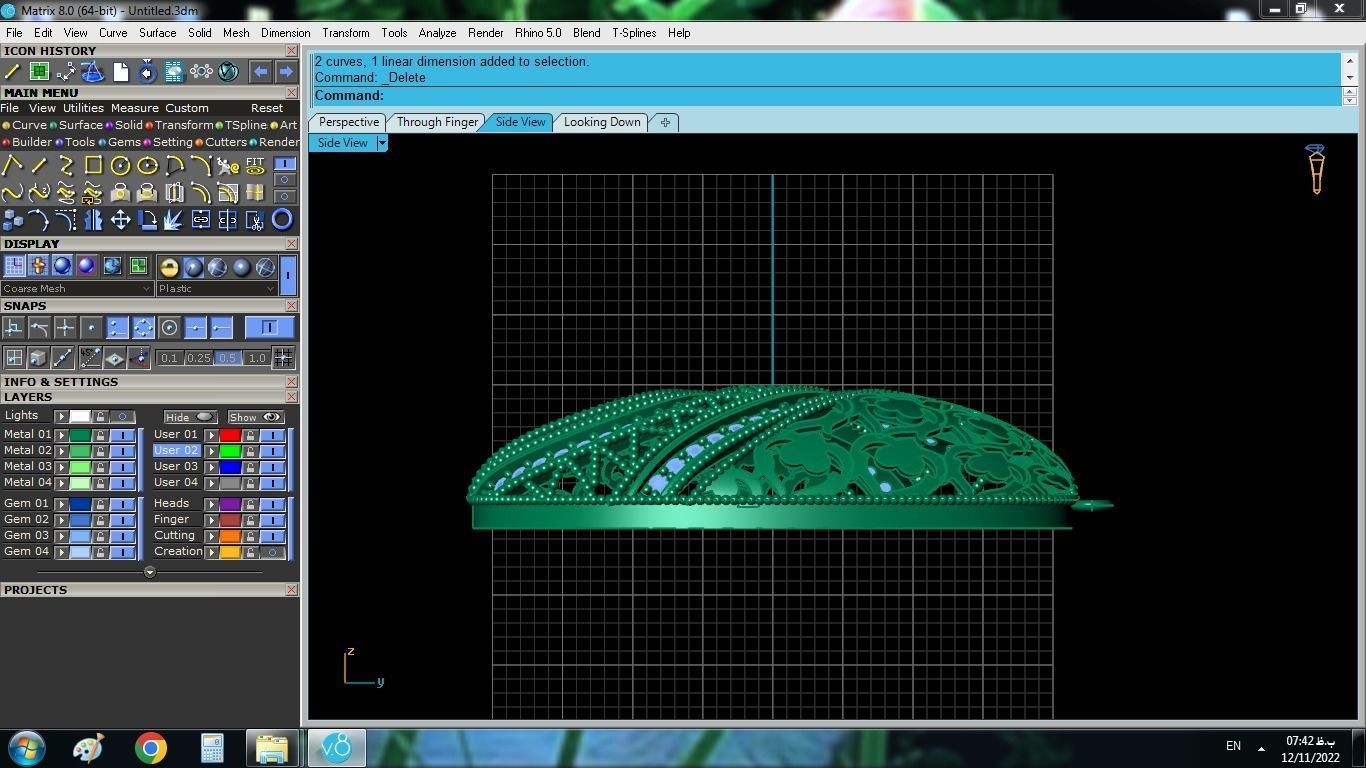1366x768 pixels.
Task: Select the Arc curve tool
Action: point(174,165)
